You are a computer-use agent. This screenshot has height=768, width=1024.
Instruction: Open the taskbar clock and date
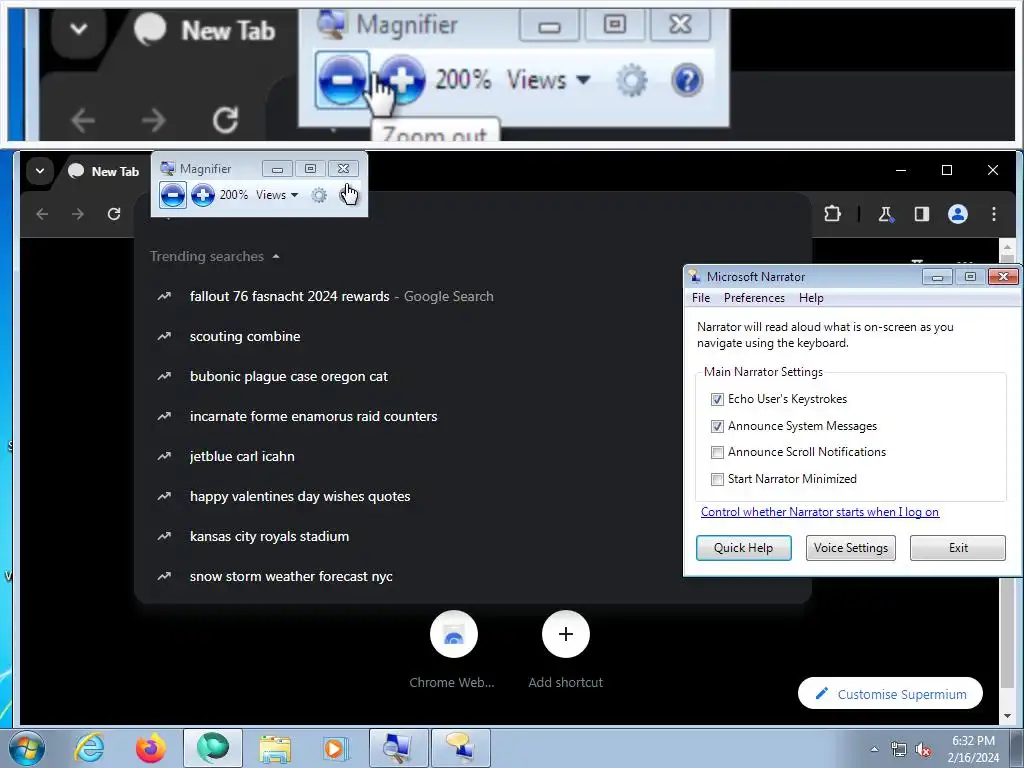pos(973,749)
